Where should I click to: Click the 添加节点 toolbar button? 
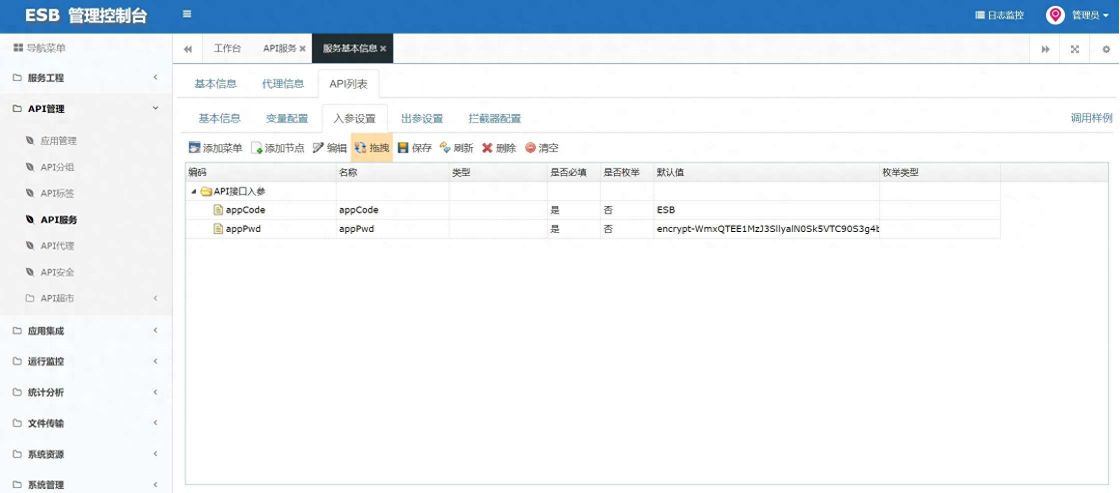(x=277, y=148)
